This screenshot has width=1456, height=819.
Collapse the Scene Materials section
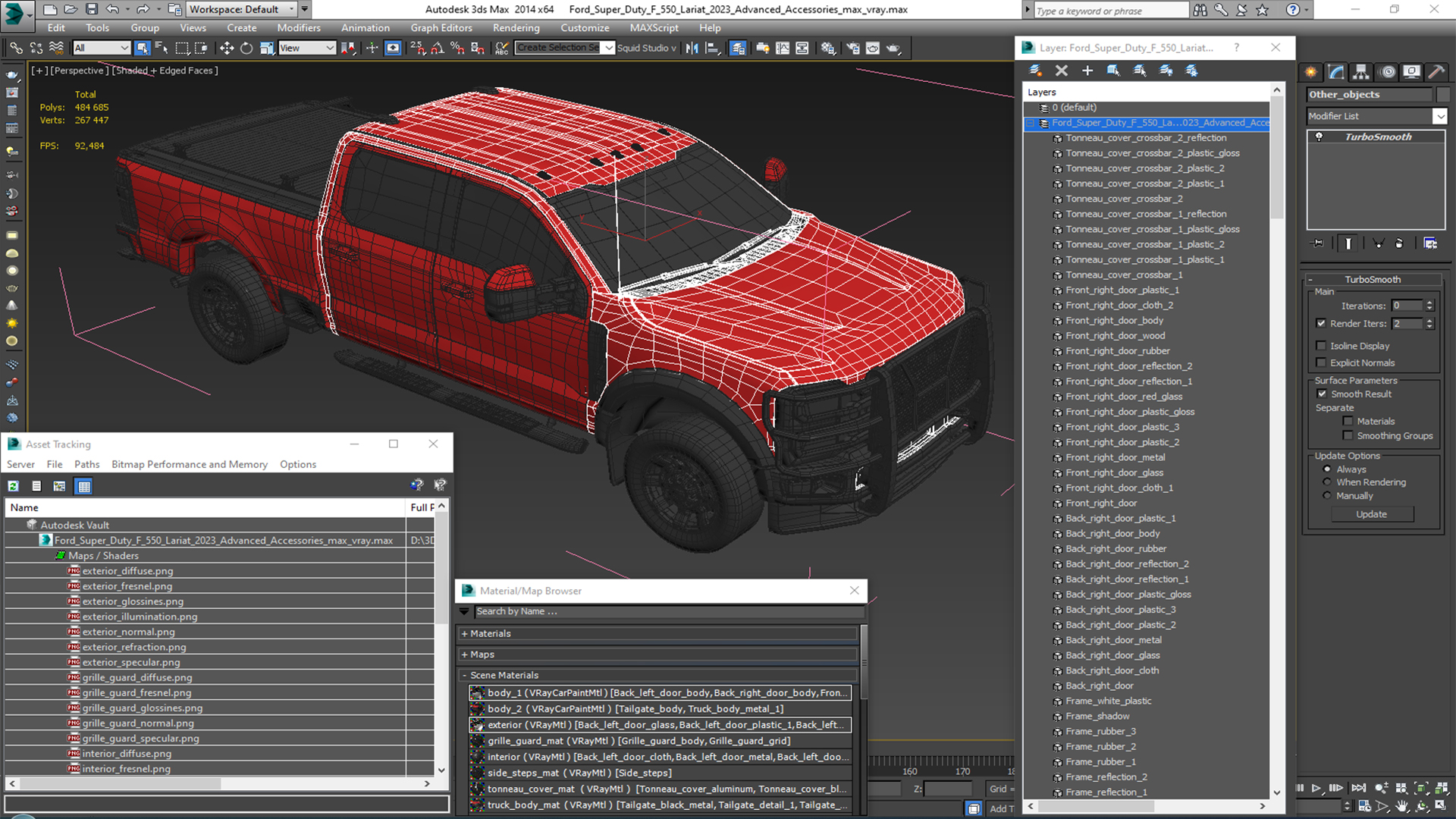pos(464,675)
